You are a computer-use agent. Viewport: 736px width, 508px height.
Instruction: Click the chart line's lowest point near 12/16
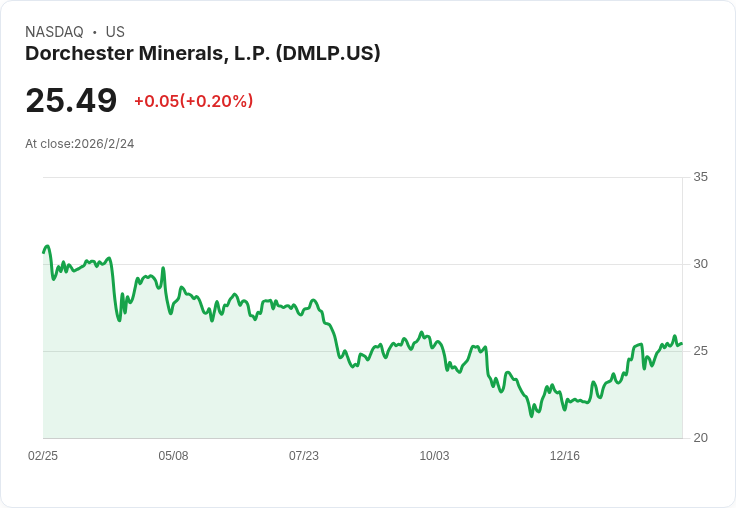tap(531, 416)
